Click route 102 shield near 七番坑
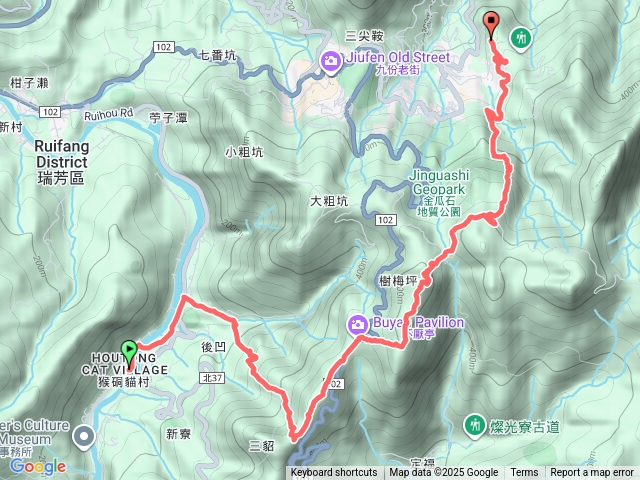 (x=164, y=47)
